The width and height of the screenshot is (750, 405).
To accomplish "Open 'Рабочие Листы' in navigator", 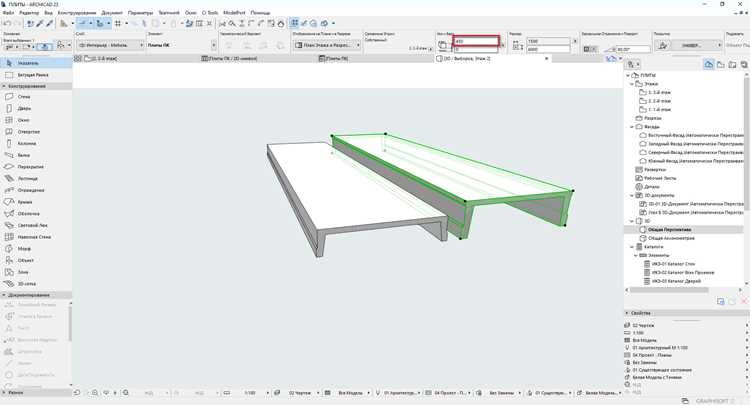I will coord(660,178).
